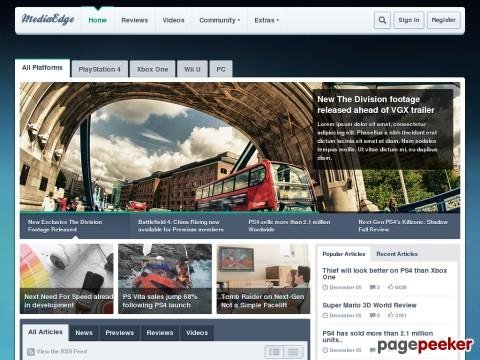Select the PlayStation 4 tab
Screen dimensions: 480x360
[99, 69]
